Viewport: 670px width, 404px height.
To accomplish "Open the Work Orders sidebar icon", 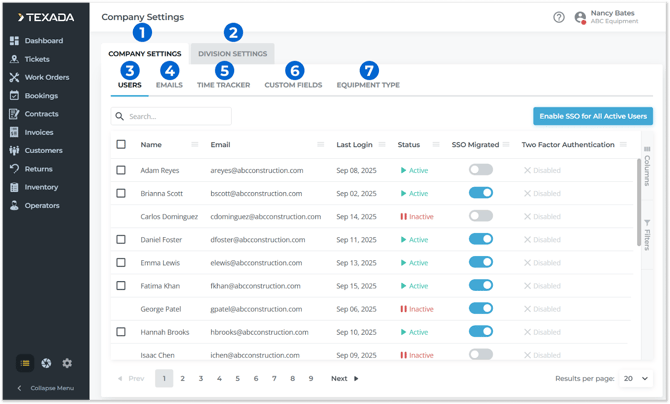I will point(14,77).
